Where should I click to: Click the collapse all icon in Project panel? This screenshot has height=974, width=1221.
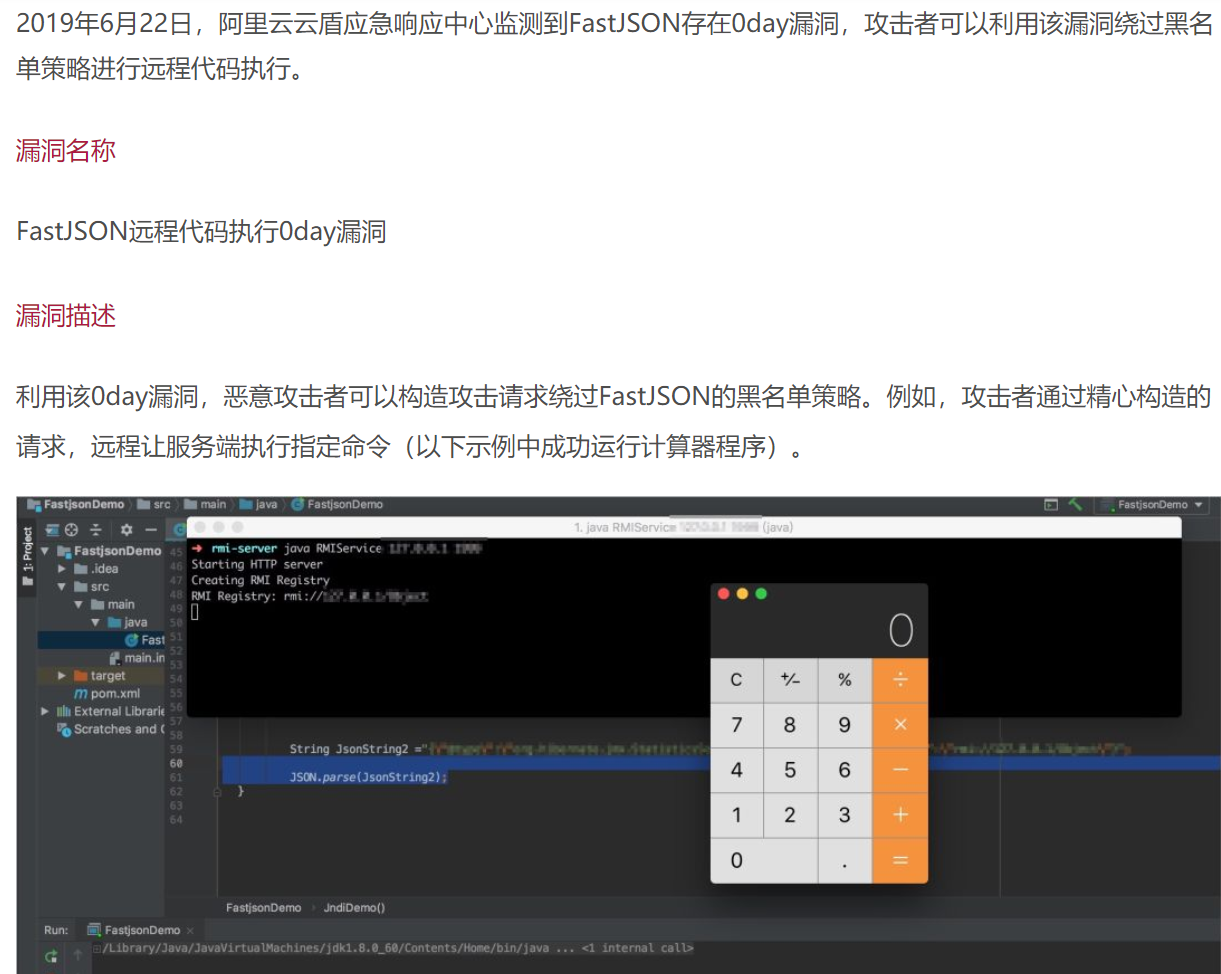pyautogui.click(x=96, y=529)
